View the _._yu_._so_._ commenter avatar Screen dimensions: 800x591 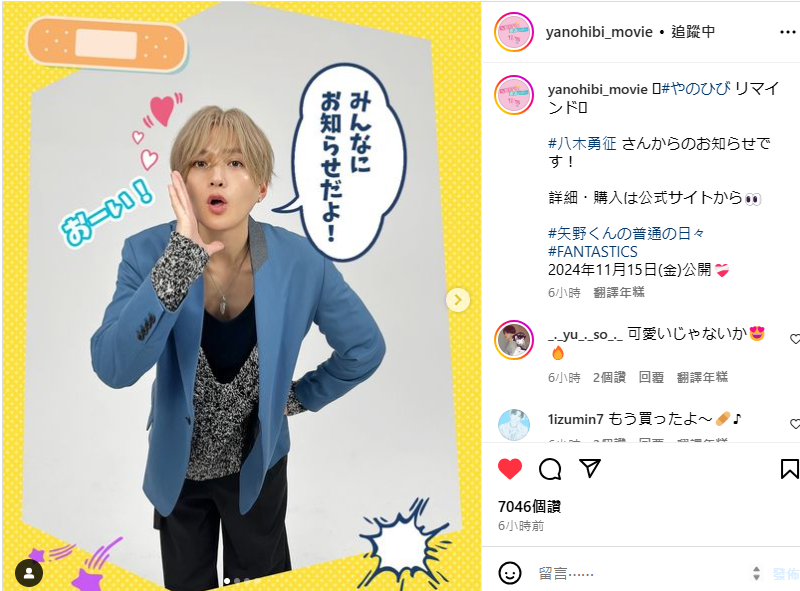(x=514, y=340)
